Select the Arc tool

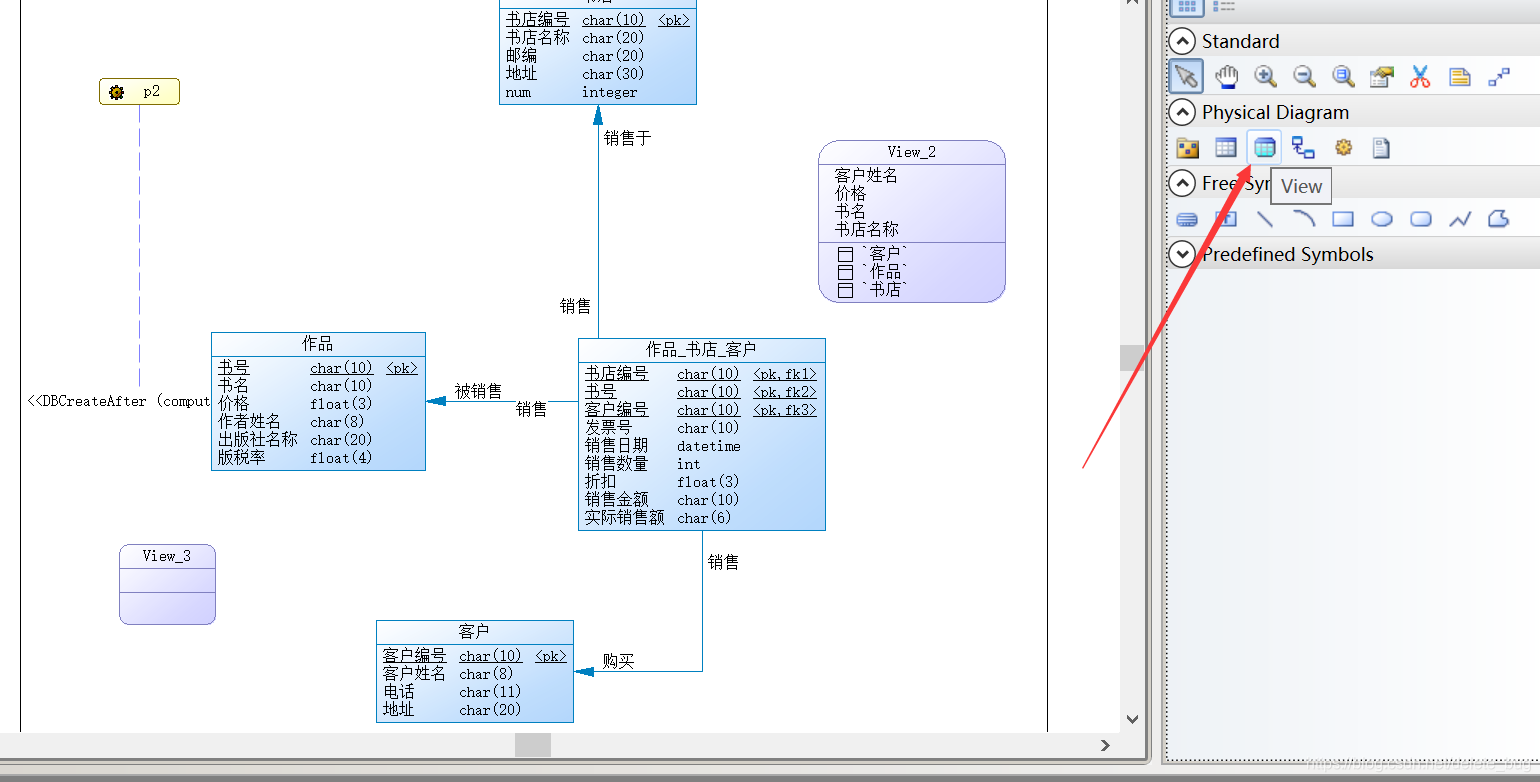1304,219
